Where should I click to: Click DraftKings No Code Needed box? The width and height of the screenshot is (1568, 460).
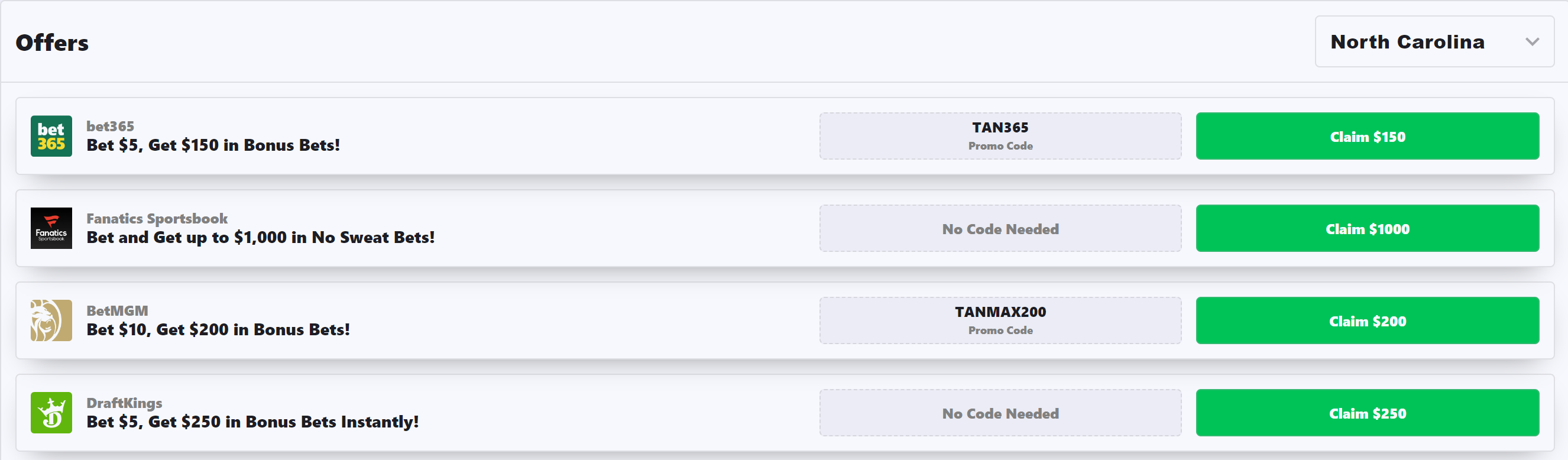(x=999, y=413)
